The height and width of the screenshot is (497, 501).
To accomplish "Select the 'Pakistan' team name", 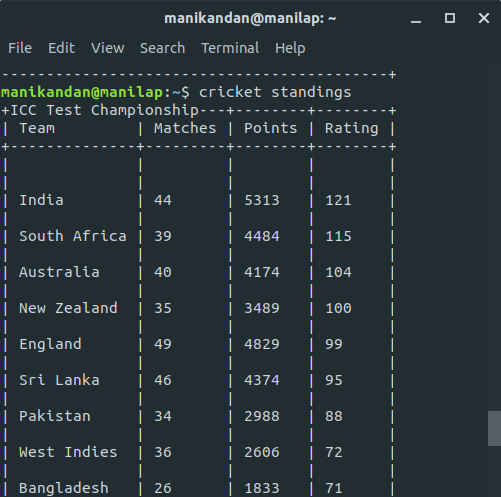I will (55, 416).
